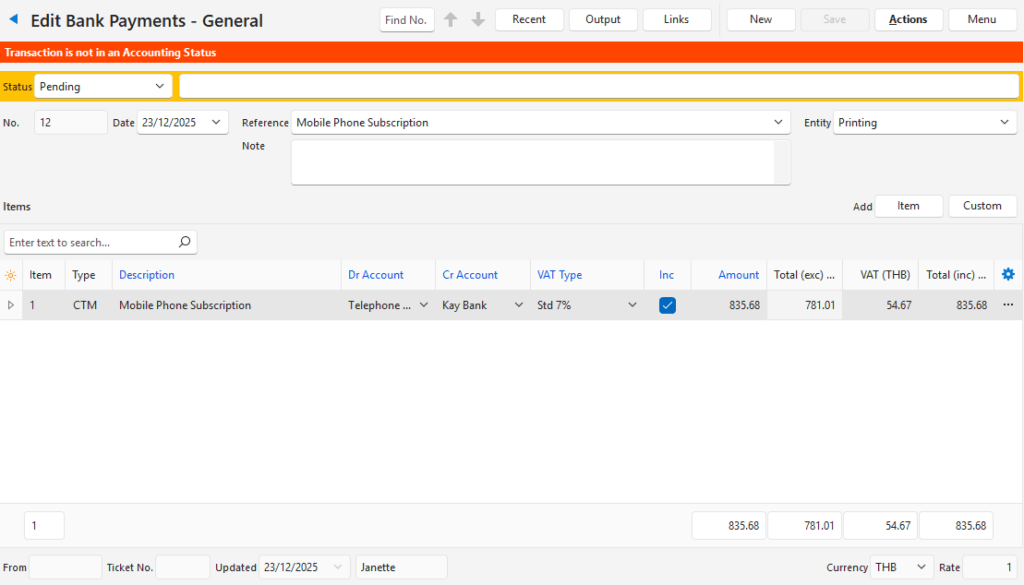Open the Status Pending dropdown
Image resolution: width=1024 pixels, height=585 pixels.
(103, 87)
